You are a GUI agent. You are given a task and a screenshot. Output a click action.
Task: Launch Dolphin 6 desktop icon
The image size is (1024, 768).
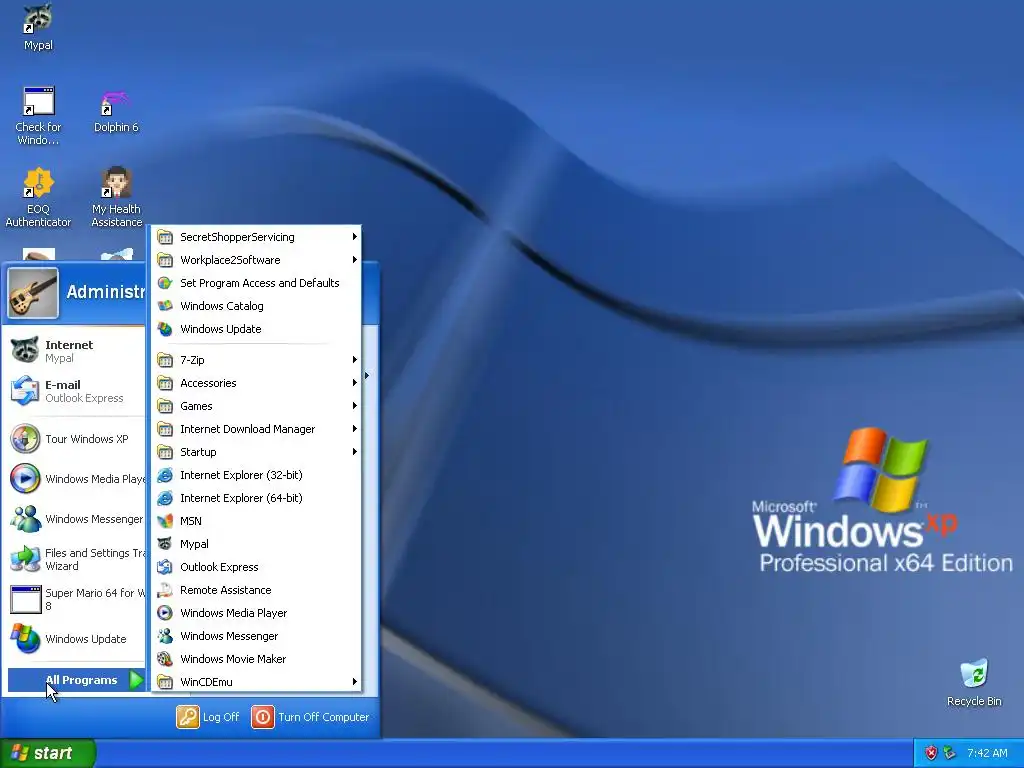pos(116,111)
